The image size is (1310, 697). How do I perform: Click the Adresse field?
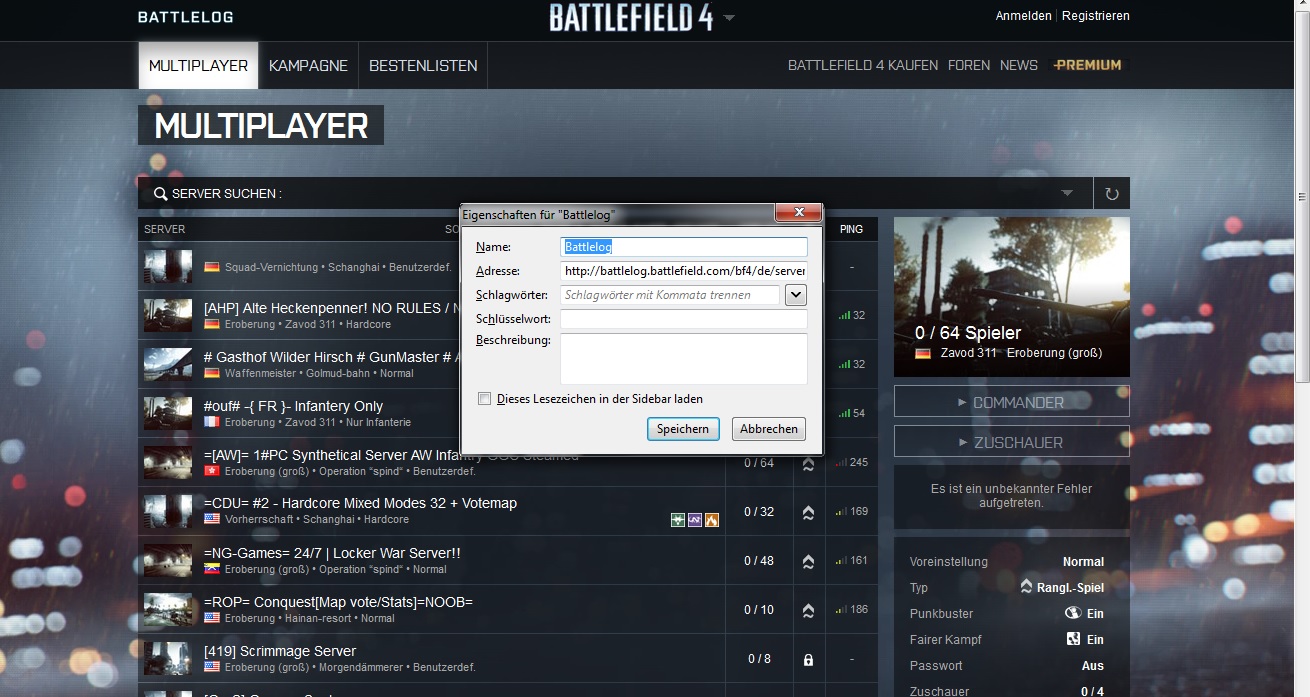coord(684,271)
